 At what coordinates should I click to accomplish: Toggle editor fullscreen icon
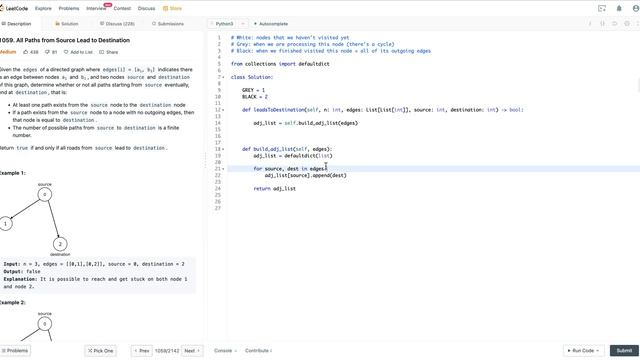pyautogui.click(x=638, y=24)
